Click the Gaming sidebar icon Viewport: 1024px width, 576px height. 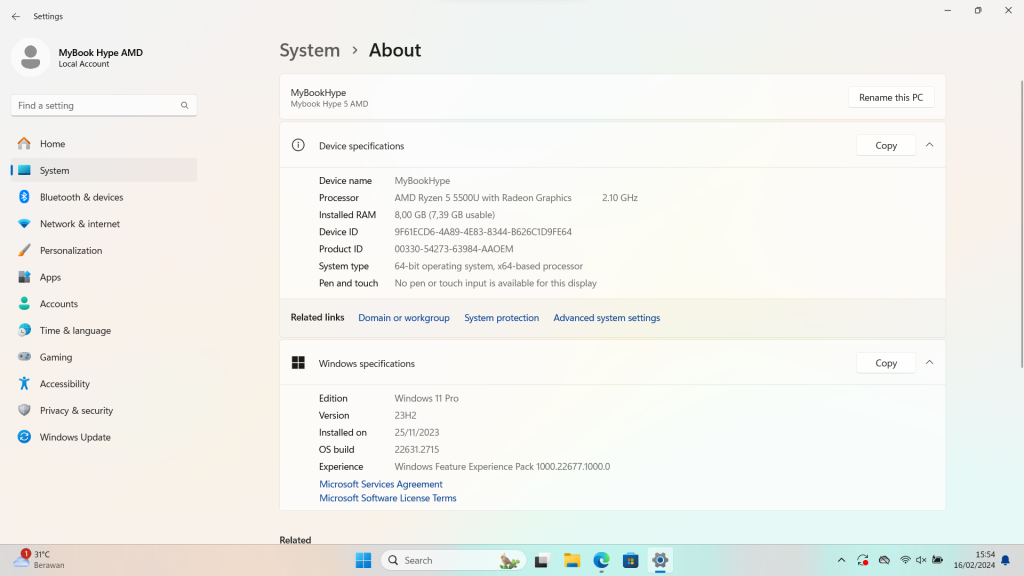tap(24, 357)
